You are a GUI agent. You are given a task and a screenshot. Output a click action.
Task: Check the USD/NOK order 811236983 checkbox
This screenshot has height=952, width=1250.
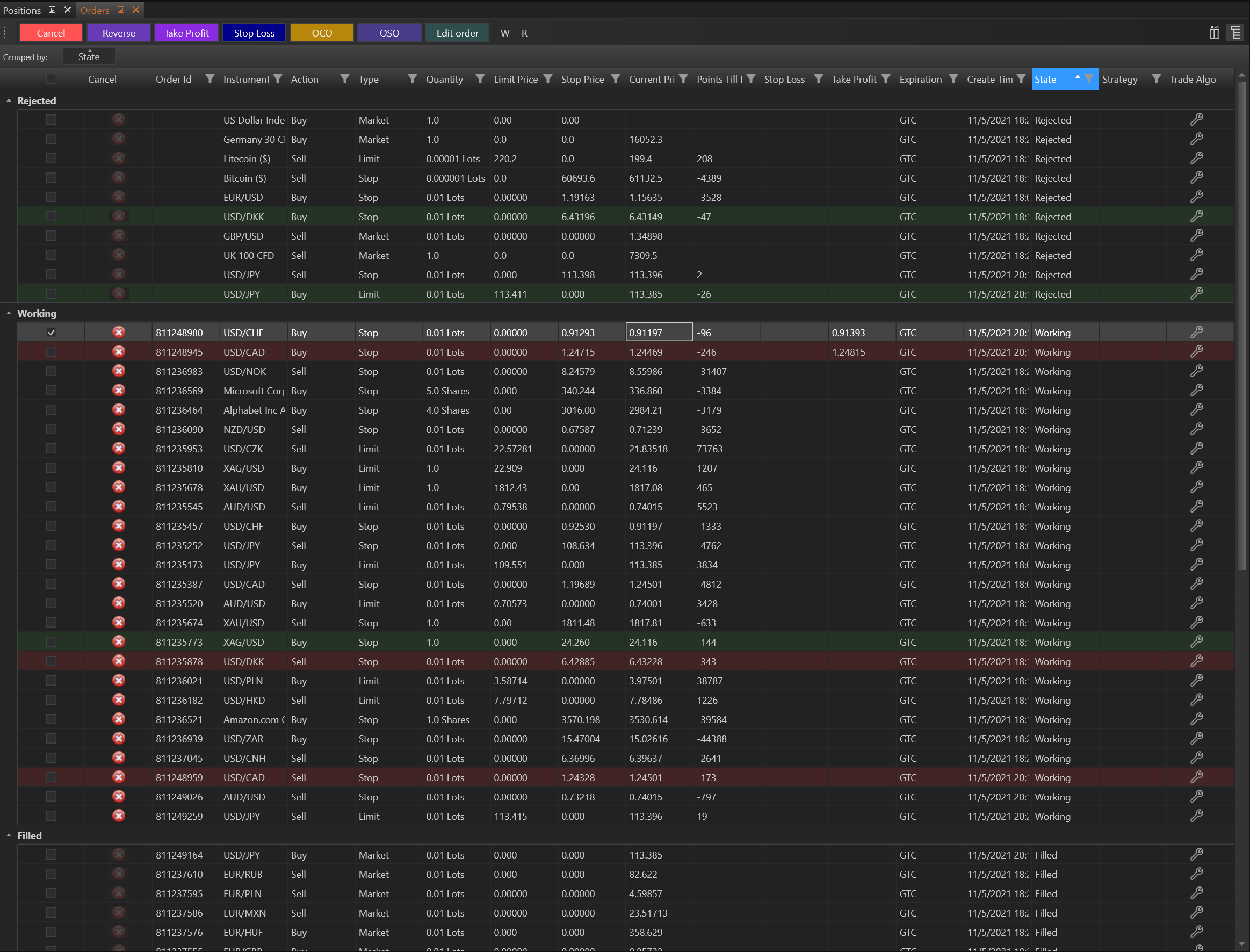[51, 371]
